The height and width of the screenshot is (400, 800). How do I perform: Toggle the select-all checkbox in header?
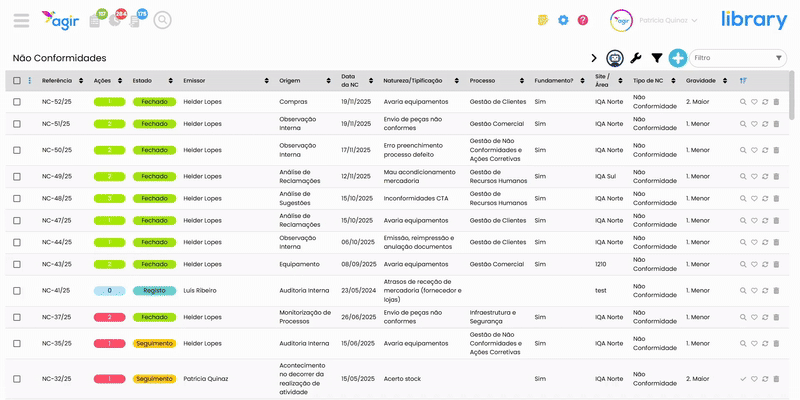(17, 81)
